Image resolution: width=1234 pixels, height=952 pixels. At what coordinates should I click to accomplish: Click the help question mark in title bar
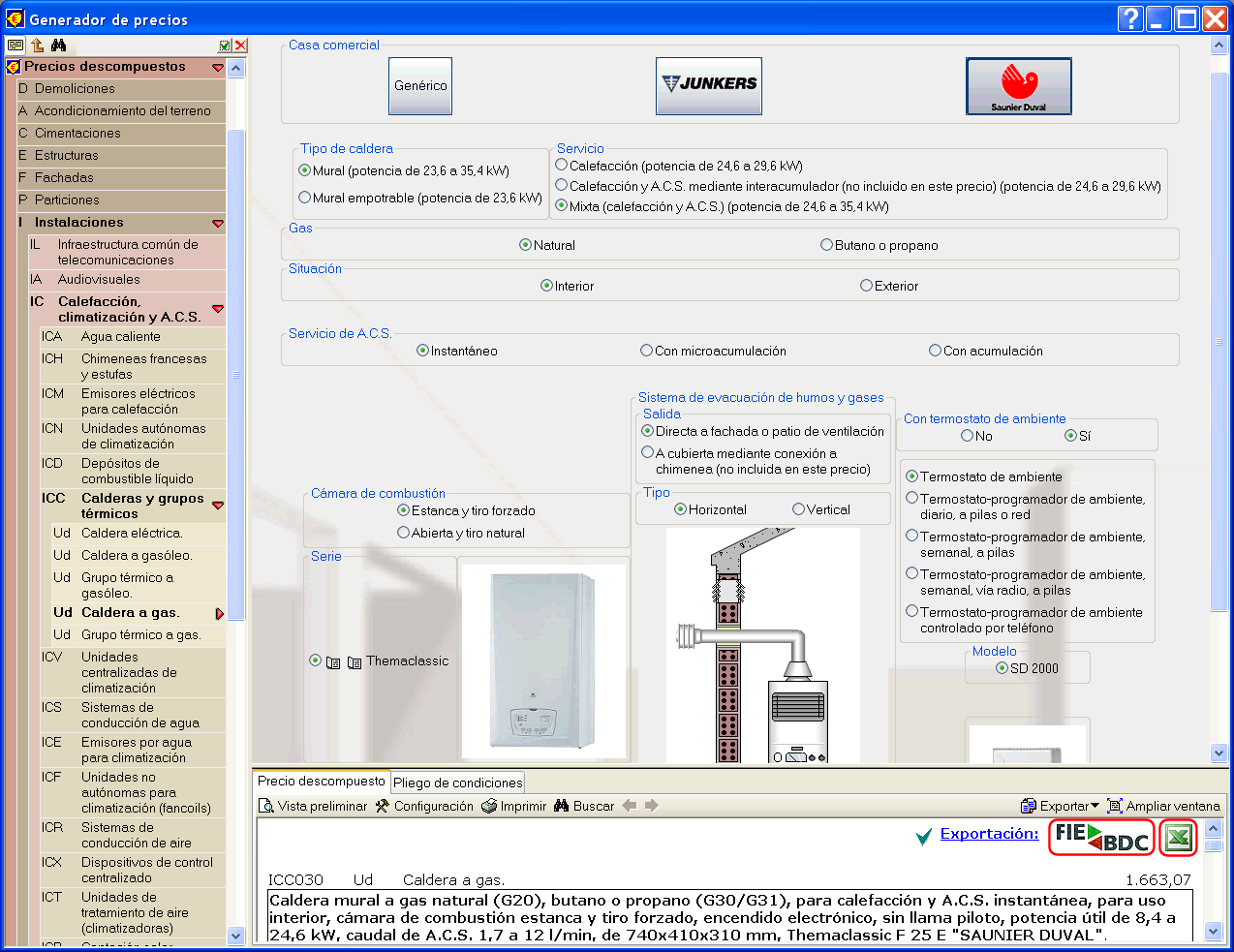[x=1129, y=18]
